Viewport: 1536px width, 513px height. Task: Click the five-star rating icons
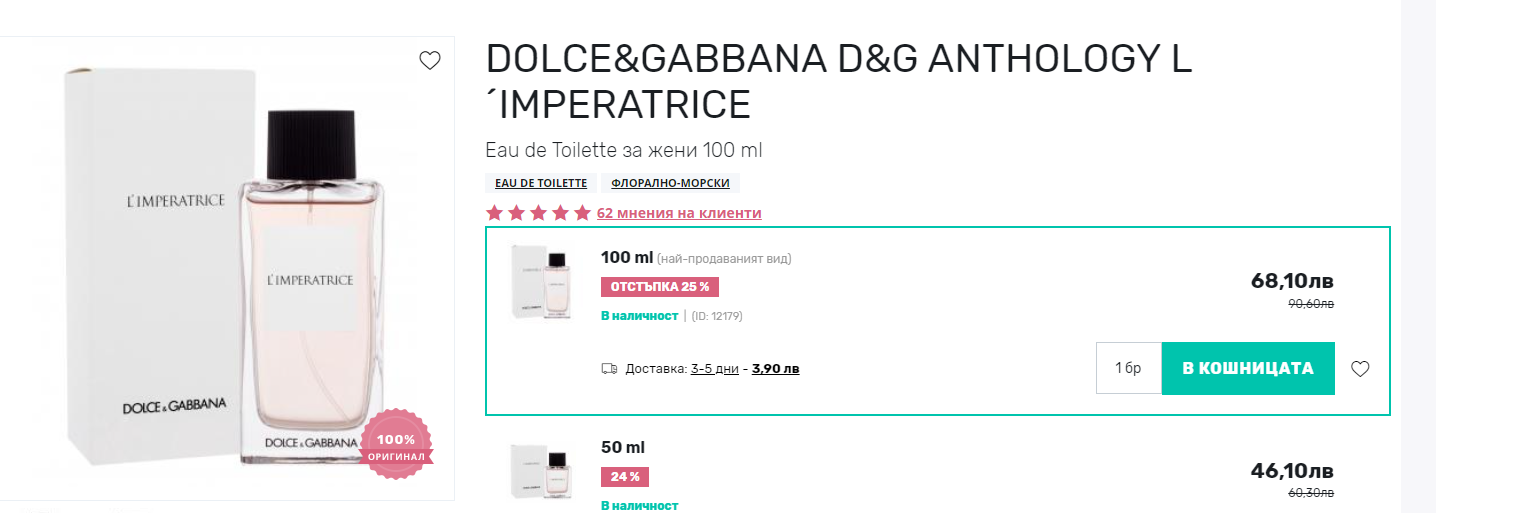[x=538, y=213]
